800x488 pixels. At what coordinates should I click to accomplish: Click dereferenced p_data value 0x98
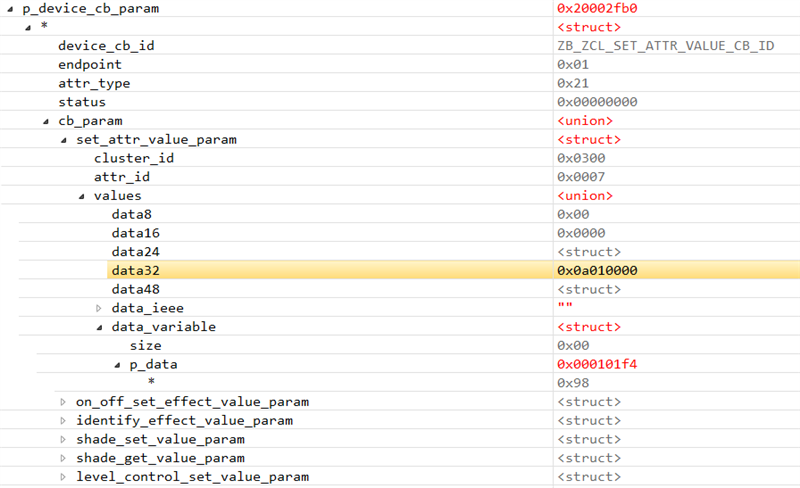573,383
